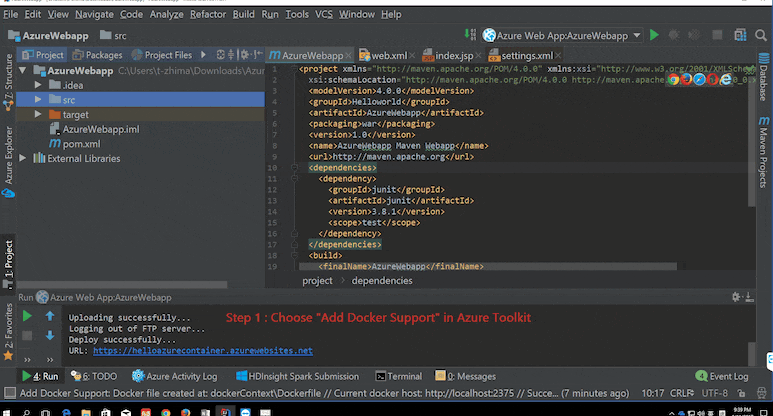Open in Opera browser icon
Screen dimensions: 773x416
click(x=712, y=79)
